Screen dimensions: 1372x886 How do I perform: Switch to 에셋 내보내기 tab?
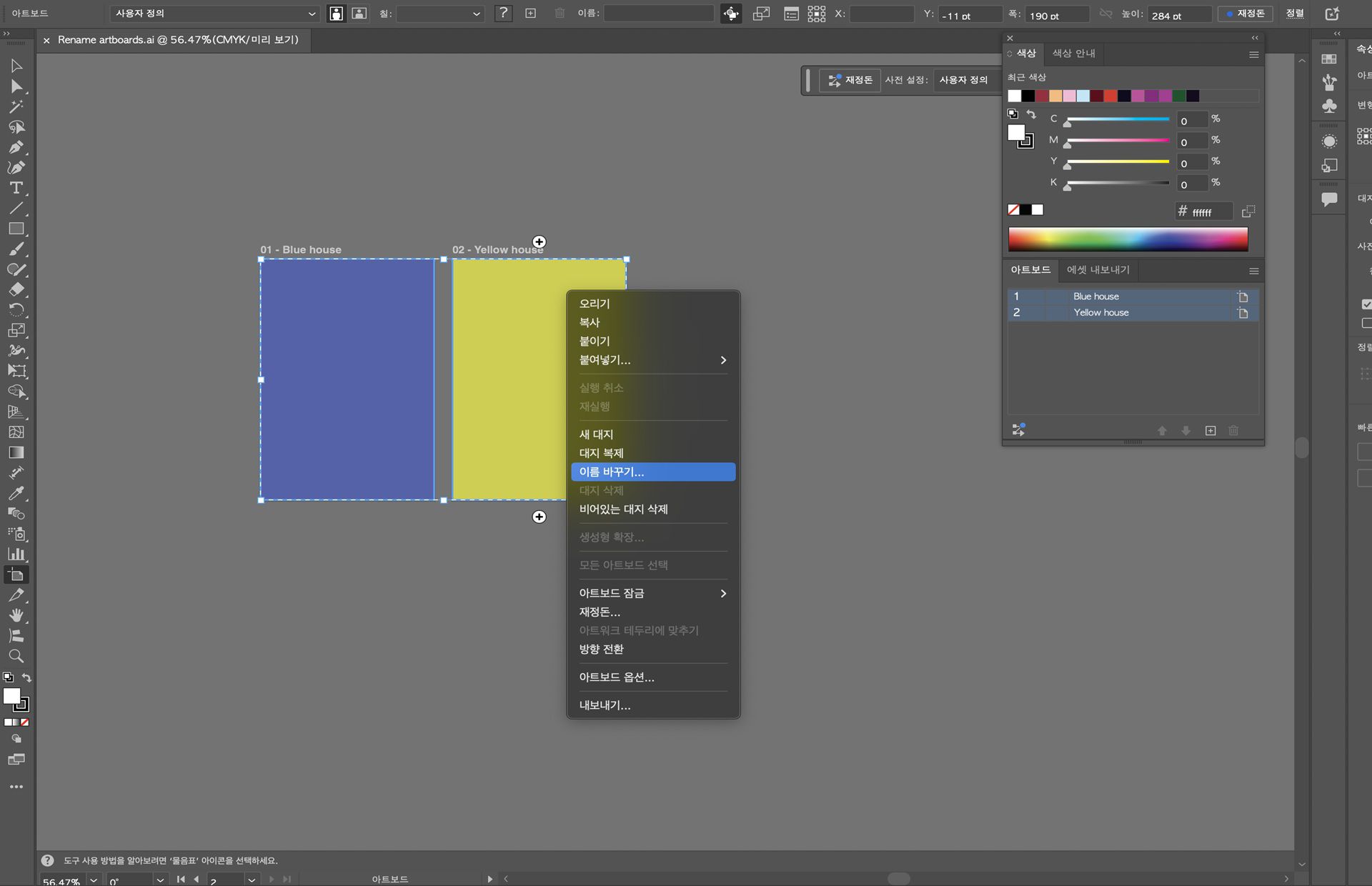(x=1098, y=269)
